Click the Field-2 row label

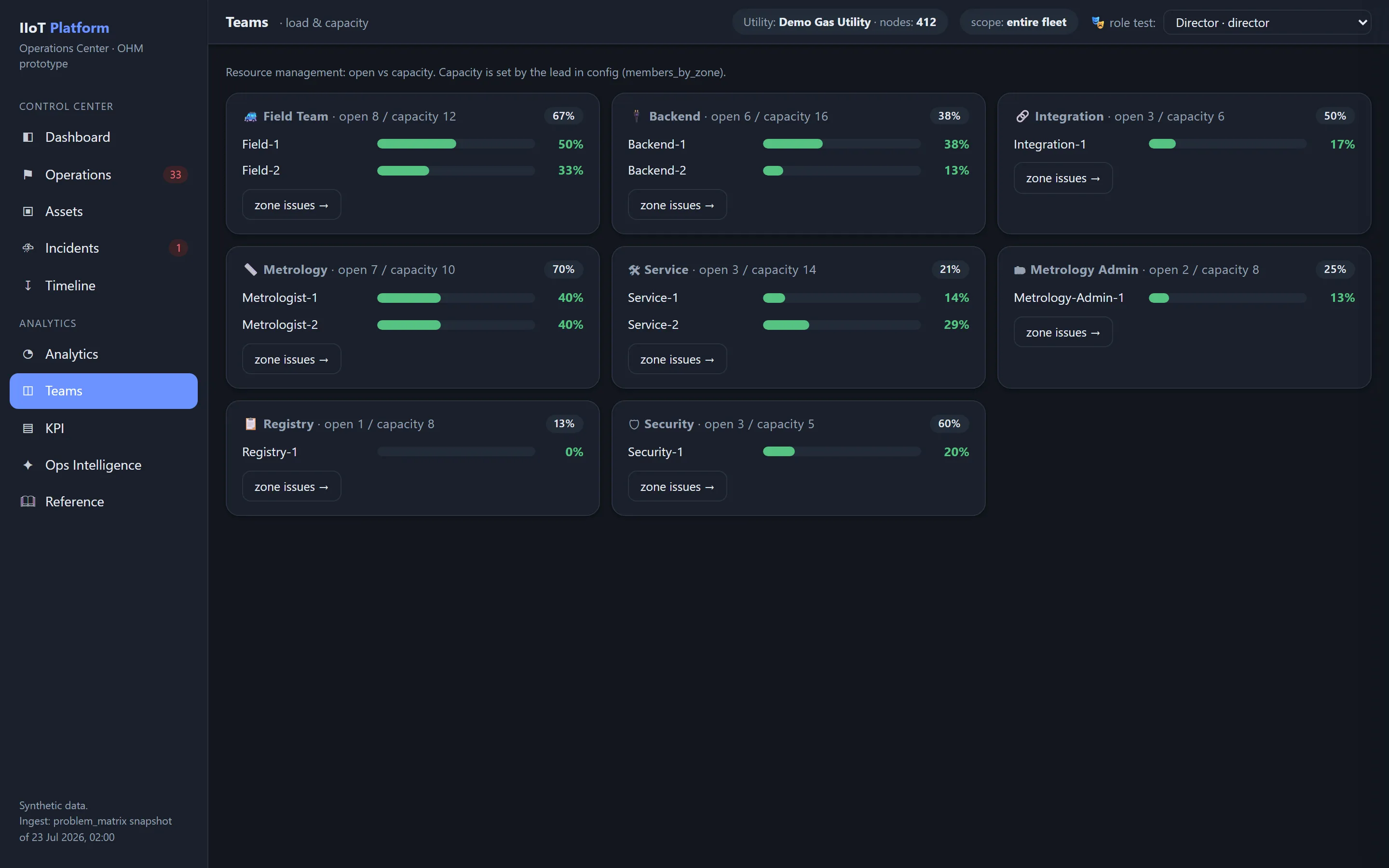(x=261, y=171)
